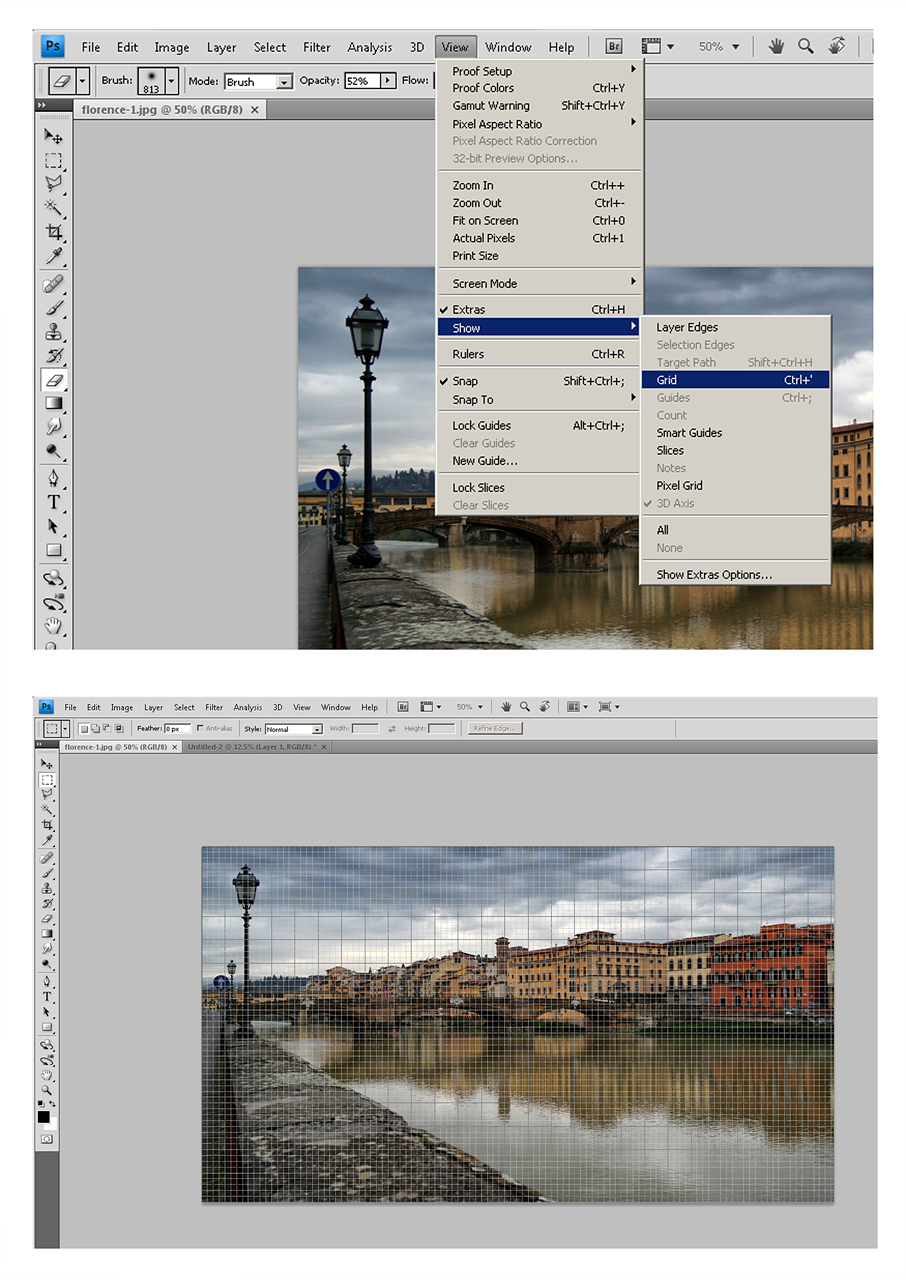This screenshot has width=906, height=1280.
Task: Click the black foreground color swatch
Action: pyautogui.click(x=44, y=1116)
